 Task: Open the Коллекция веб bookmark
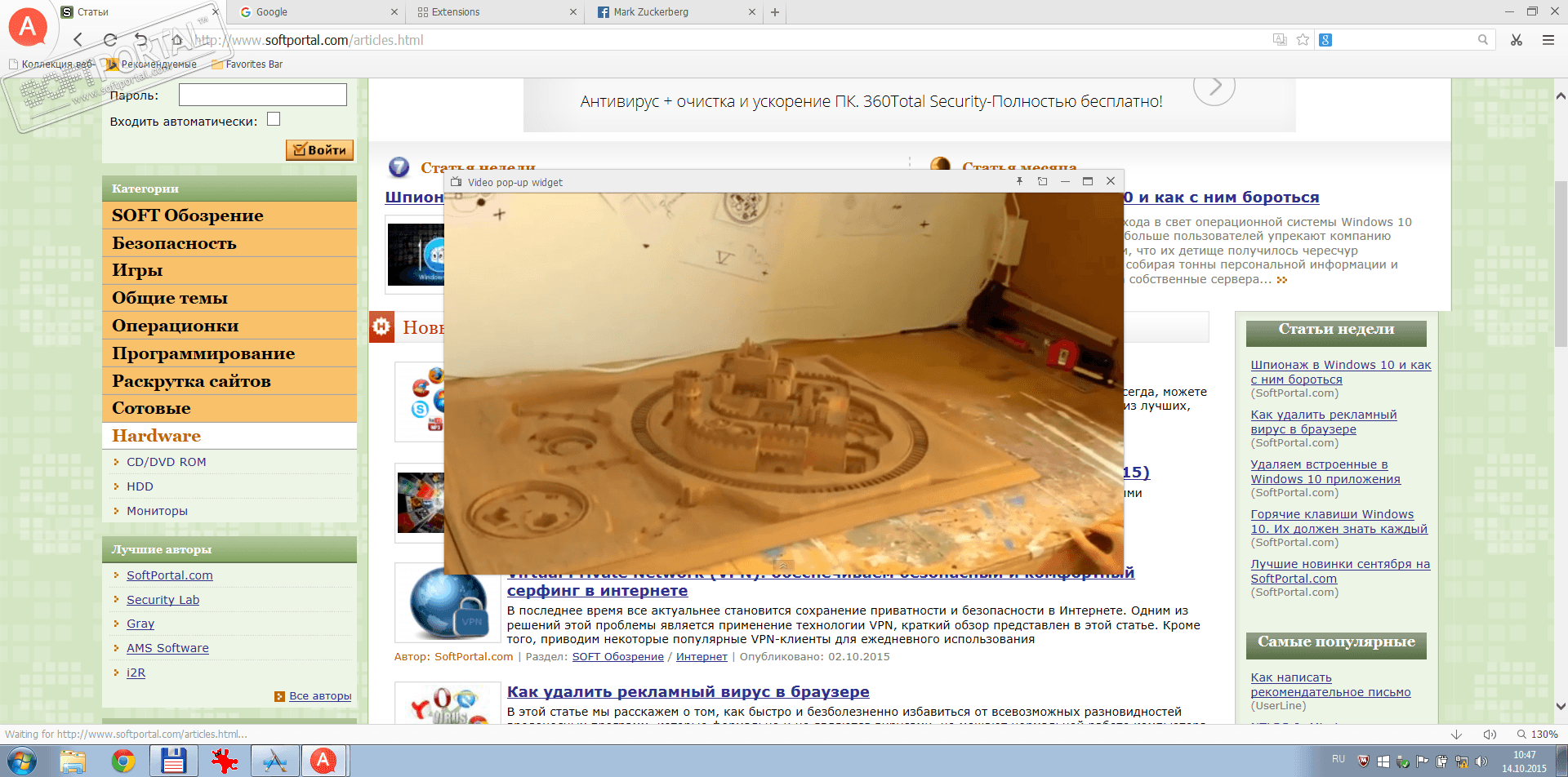(x=51, y=64)
